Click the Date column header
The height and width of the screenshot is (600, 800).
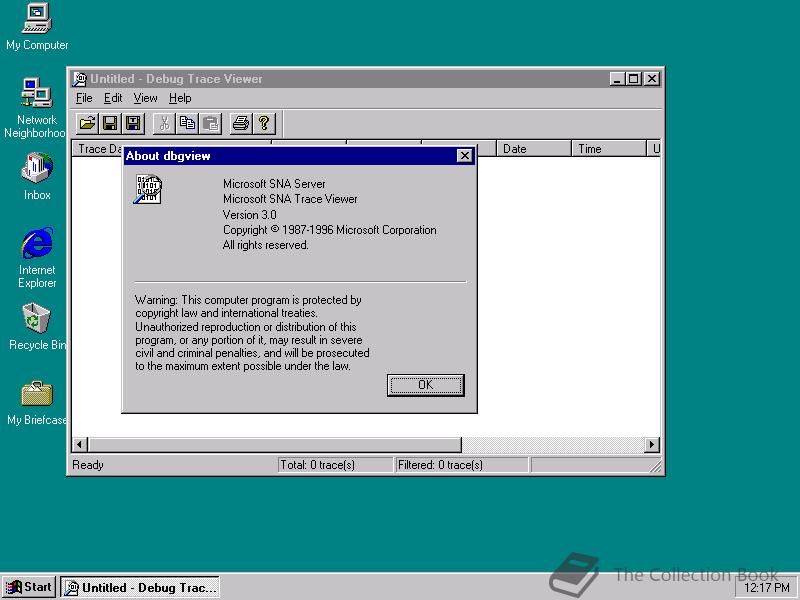click(534, 149)
